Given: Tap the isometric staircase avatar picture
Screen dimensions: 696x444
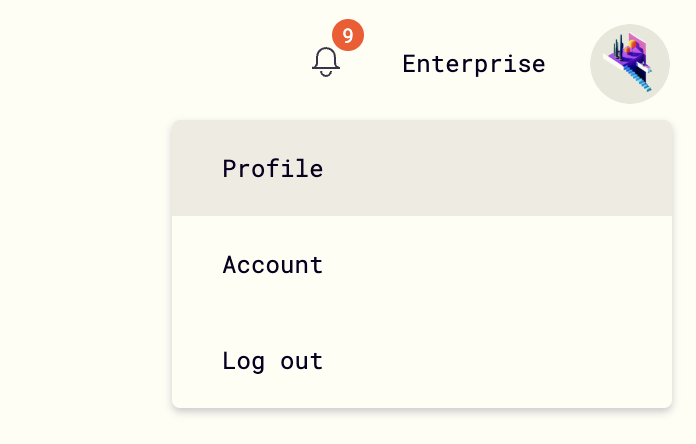Looking at the screenshot, I should [x=629, y=64].
